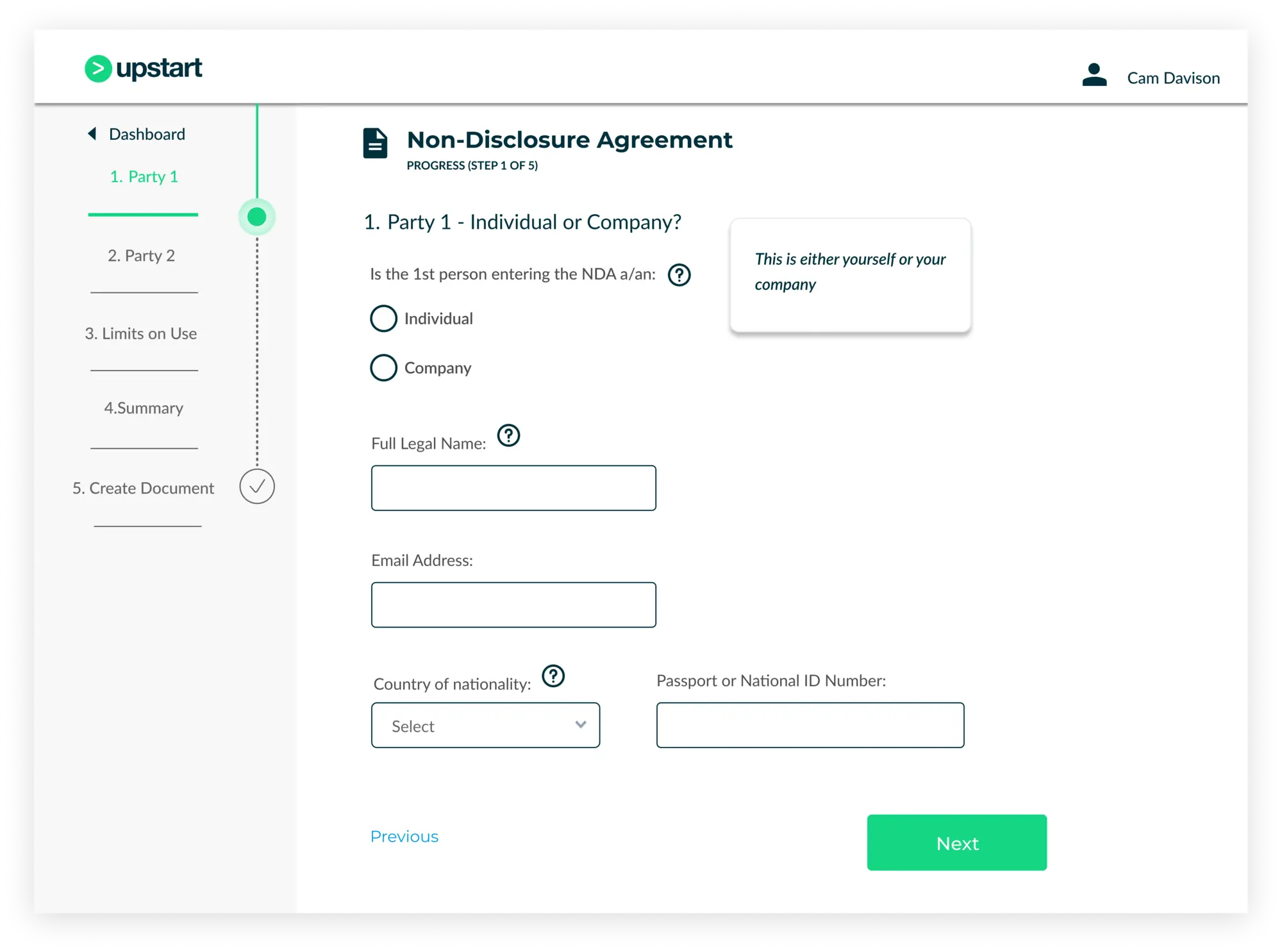
Task: Select step 5. Create Document
Action: click(x=143, y=488)
